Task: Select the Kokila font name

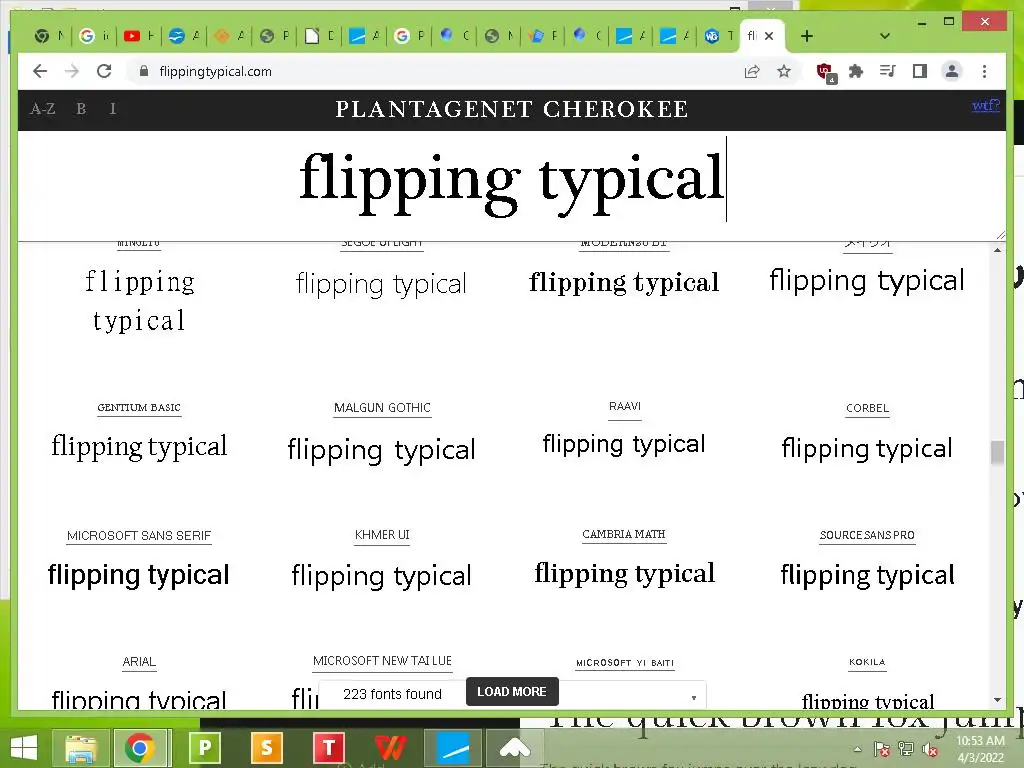Action: tap(867, 662)
